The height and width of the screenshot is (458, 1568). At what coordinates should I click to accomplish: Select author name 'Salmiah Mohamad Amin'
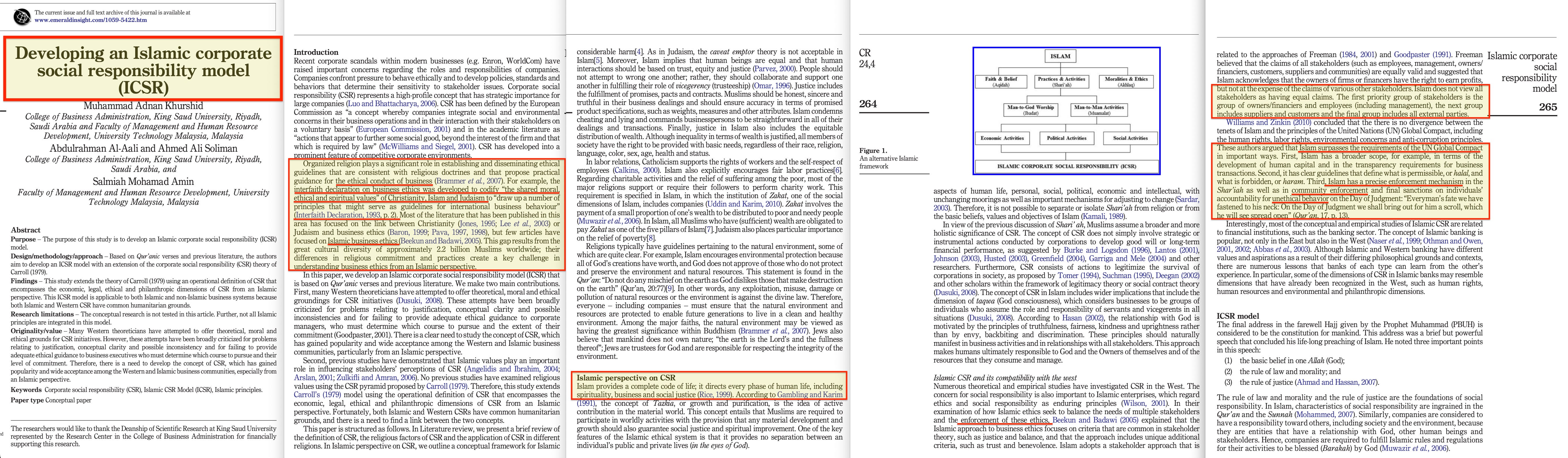(x=143, y=181)
